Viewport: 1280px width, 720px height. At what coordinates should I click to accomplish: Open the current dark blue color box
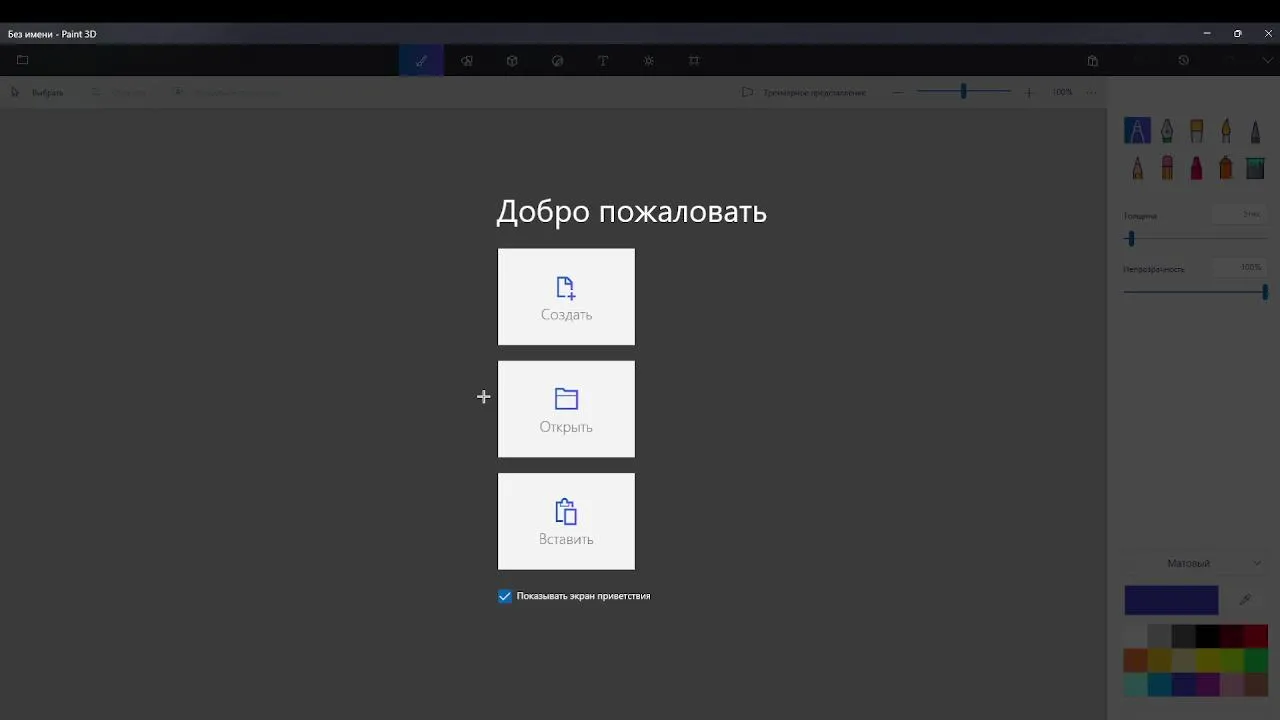click(1171, 600)
